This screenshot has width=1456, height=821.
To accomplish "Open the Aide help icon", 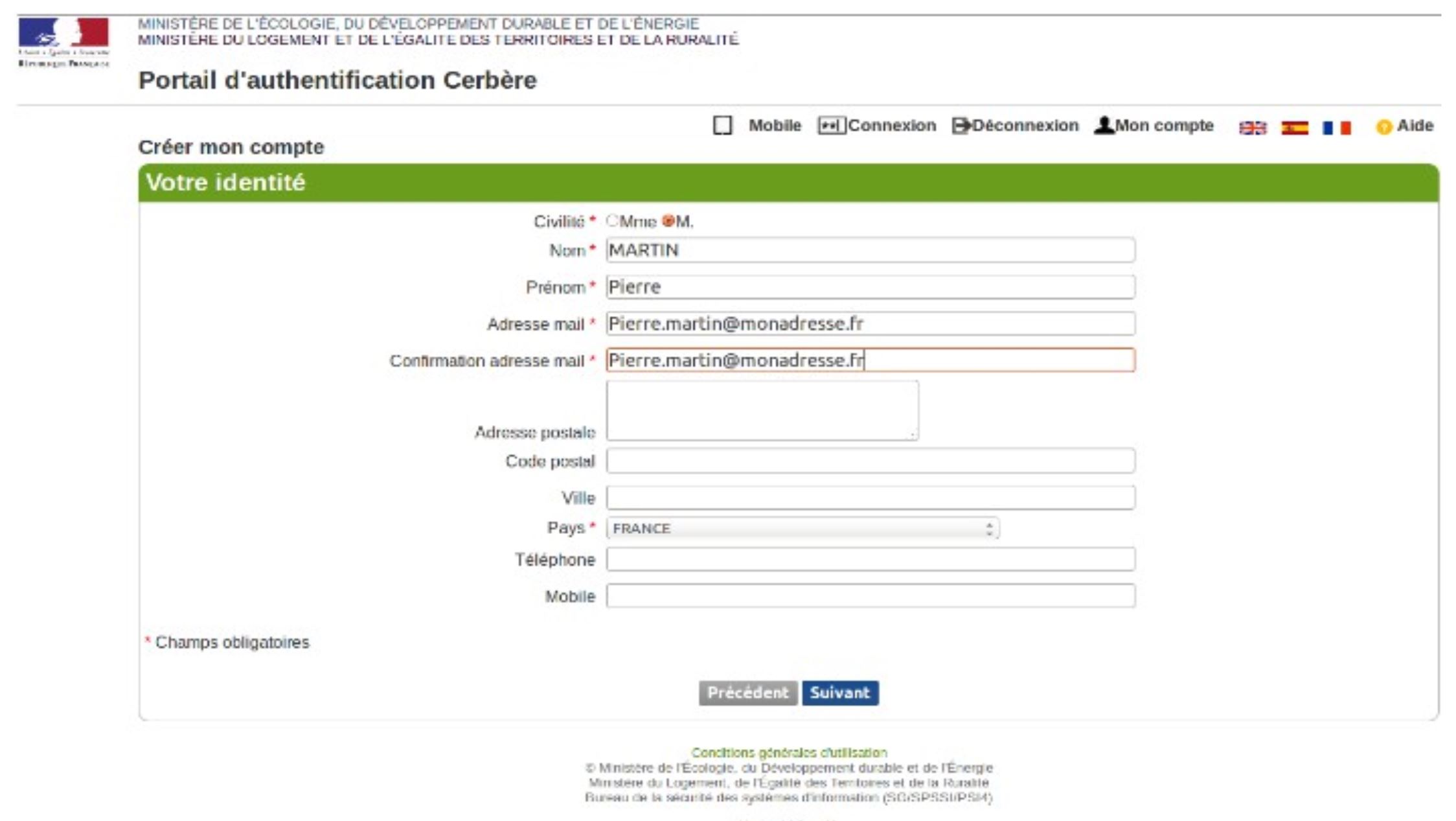I will click(1383, 127).
